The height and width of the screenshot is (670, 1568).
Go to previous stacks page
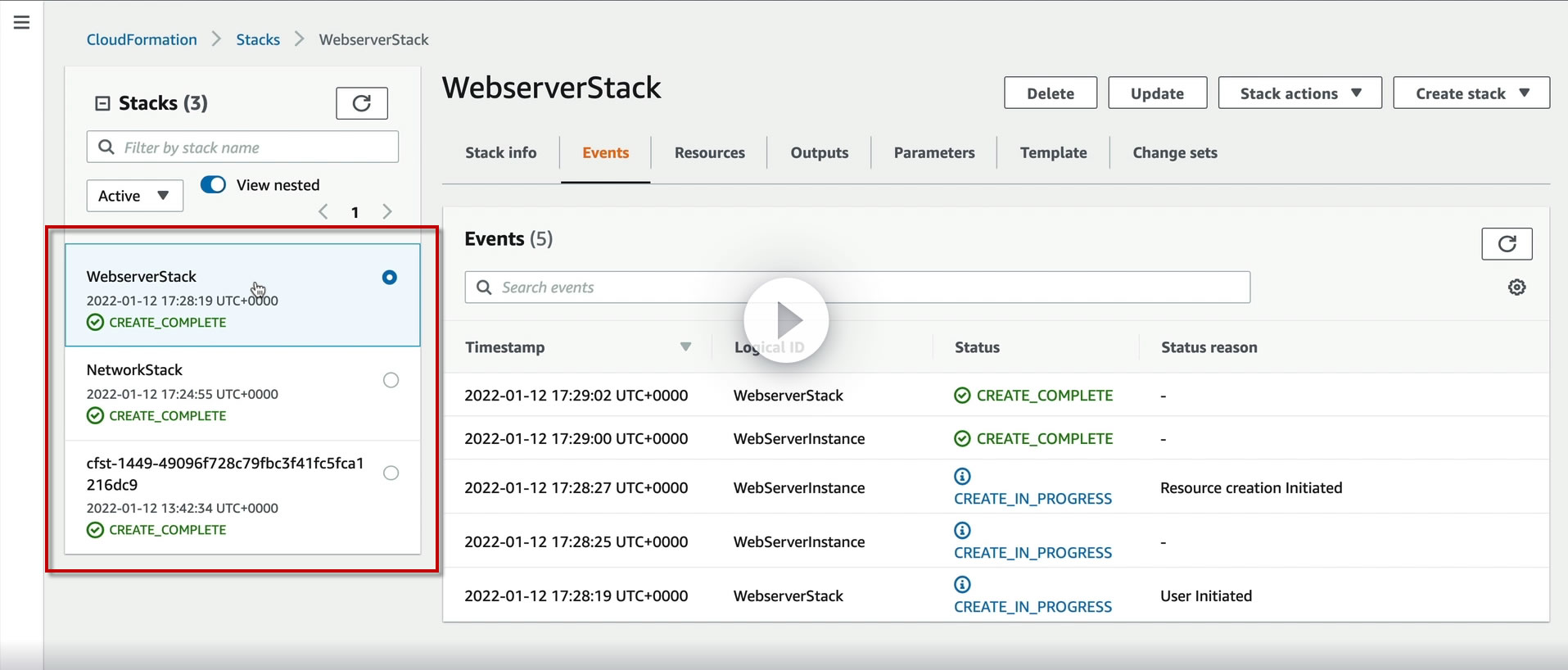tap(323, 212)
